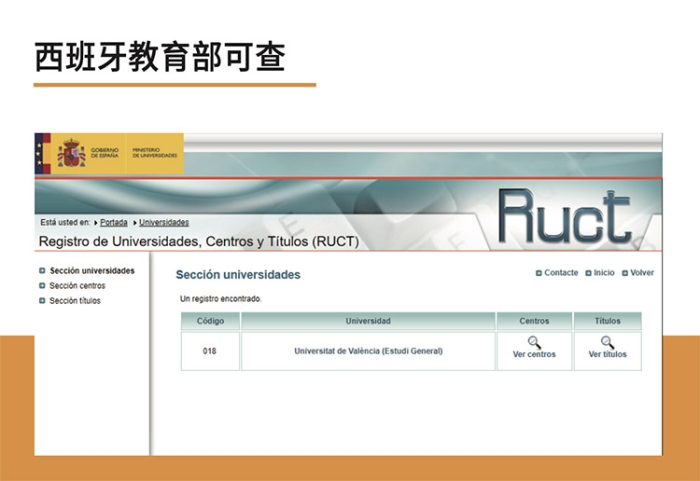The width and height of the screenshot is (700, 481).
Task: Select the 018 code cell
Action: point(209,351)
